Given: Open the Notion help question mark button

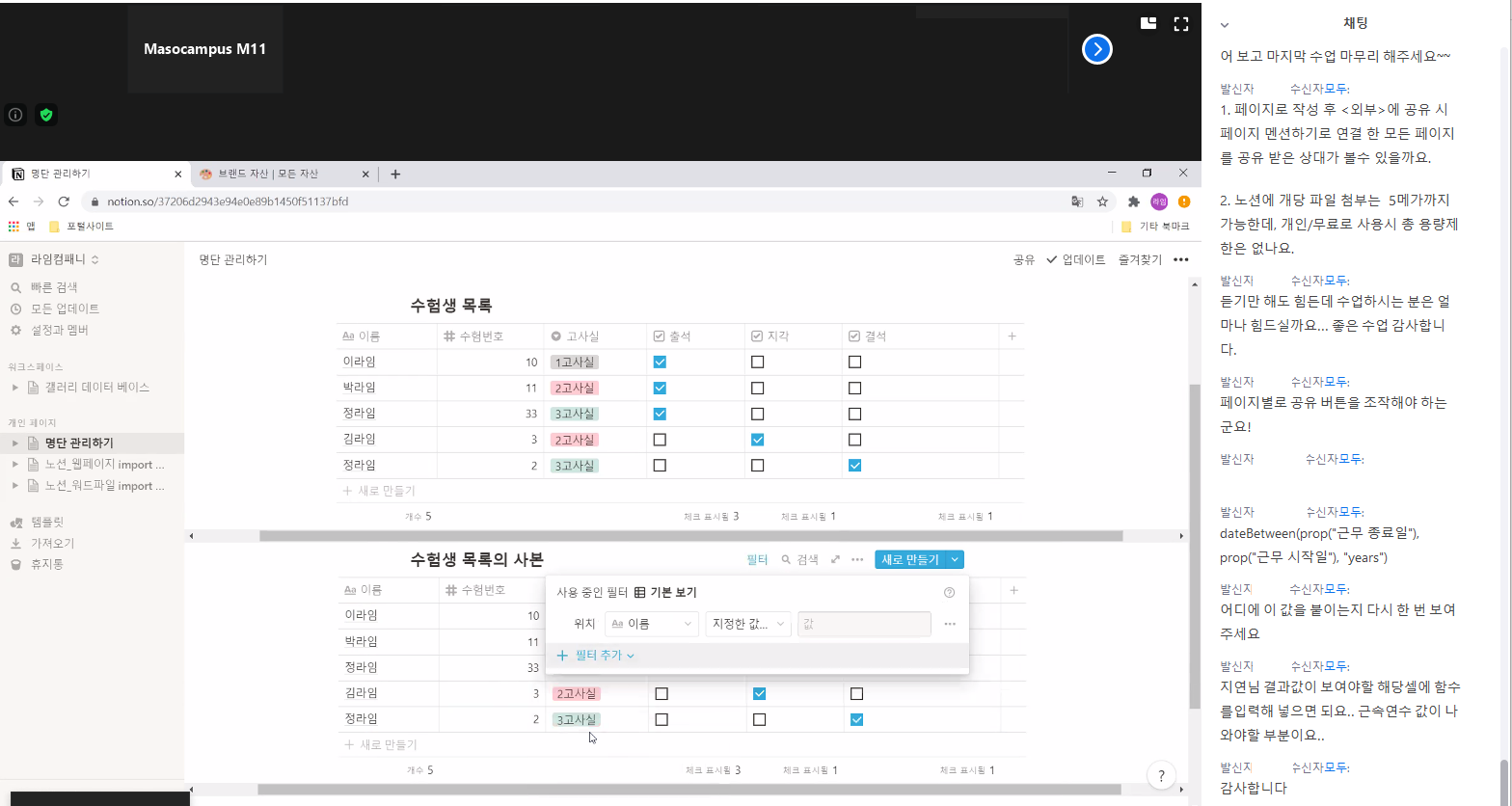Looking at the screenshot, I should click(1161, 775).
